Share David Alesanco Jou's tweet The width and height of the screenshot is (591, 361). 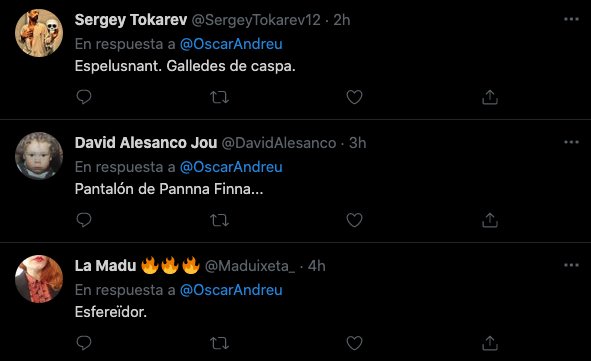pos(490,220)
